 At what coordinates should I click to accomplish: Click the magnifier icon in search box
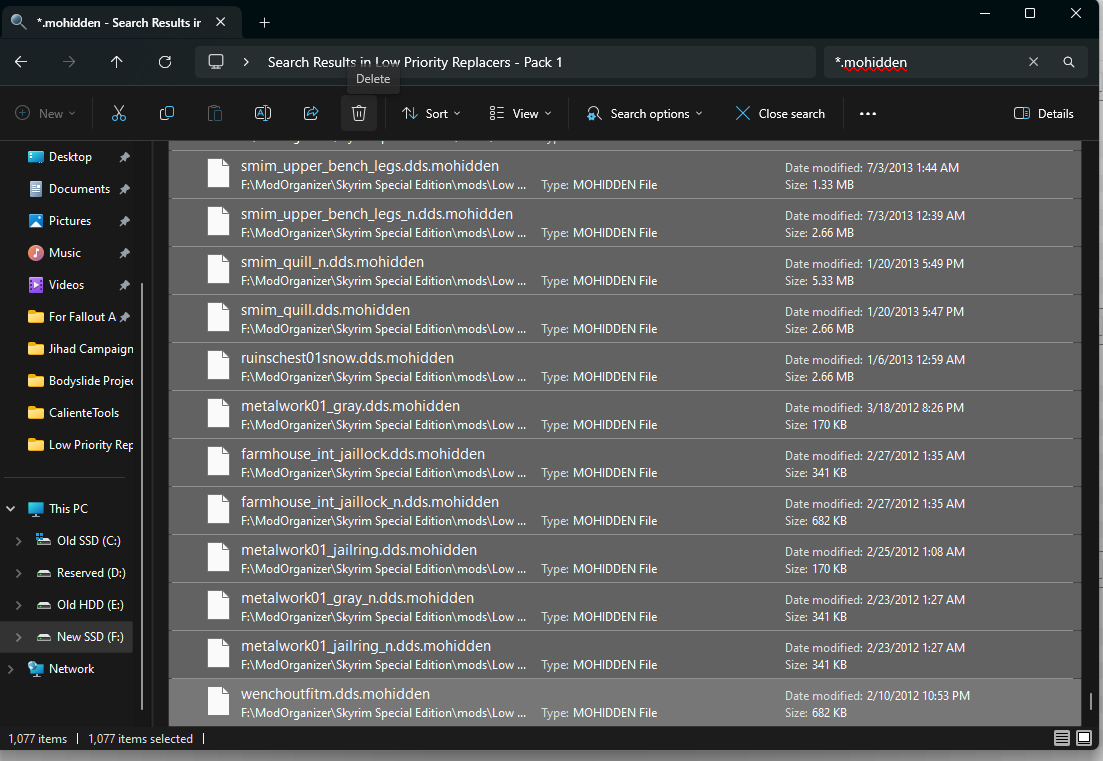pyautogui.click(x=1069, y=62)
